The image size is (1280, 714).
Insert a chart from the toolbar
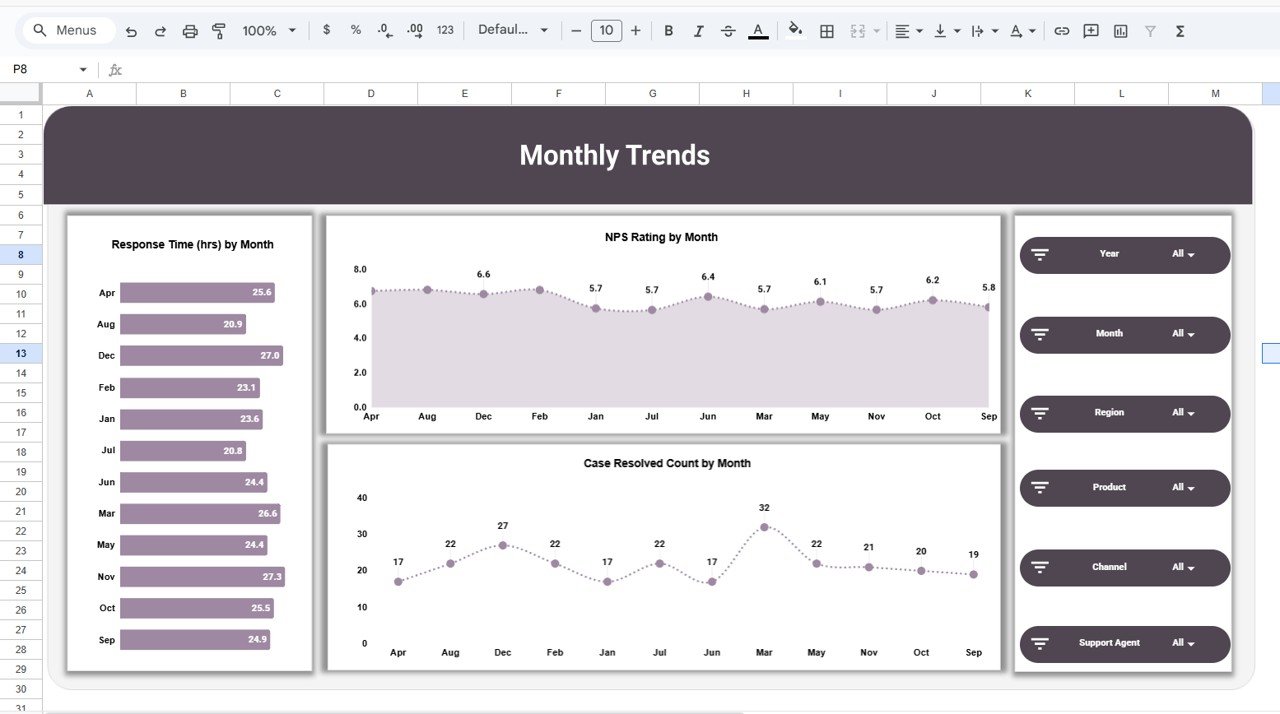1121,30
